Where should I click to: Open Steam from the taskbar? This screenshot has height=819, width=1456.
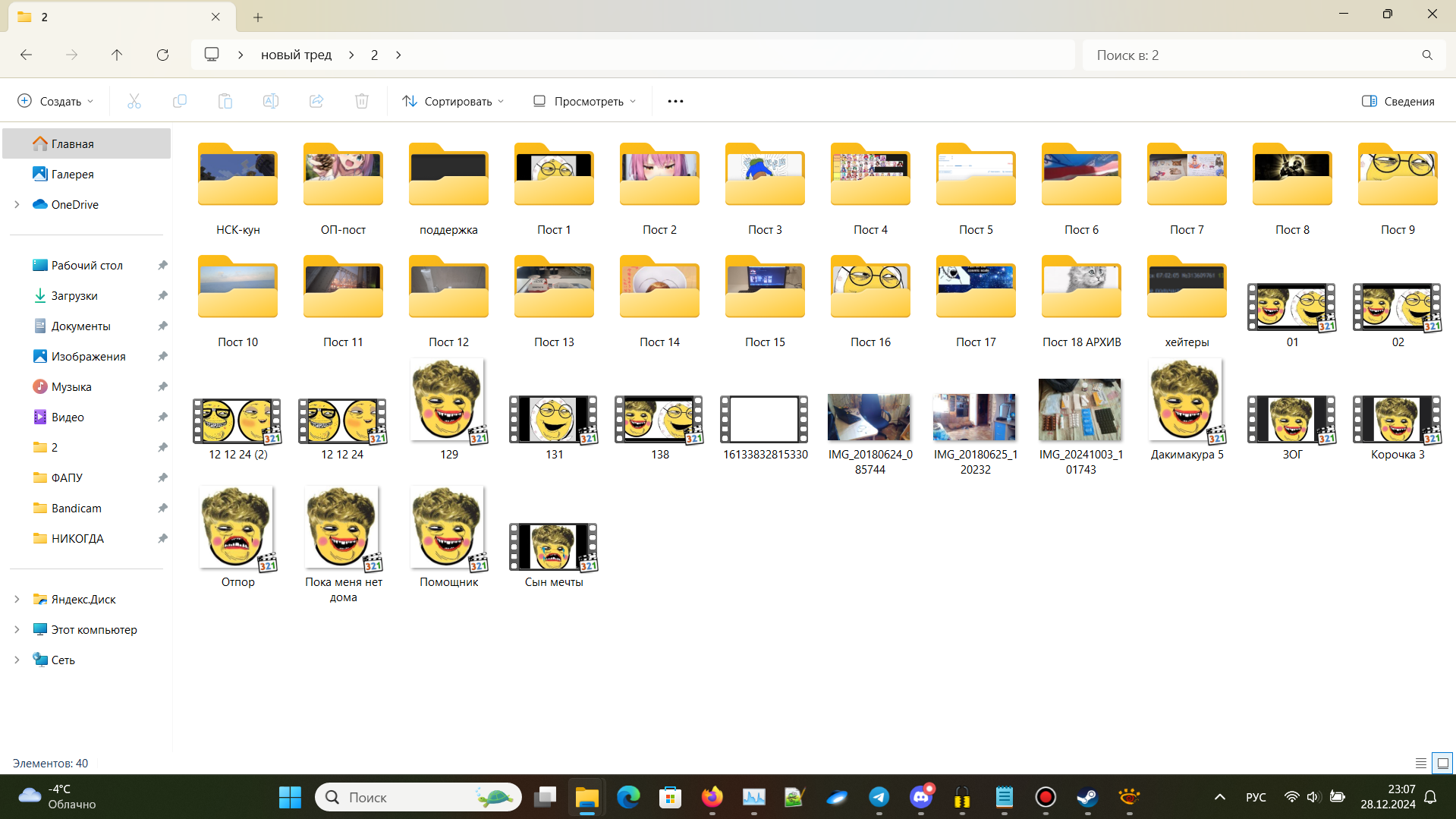tap(1086, 797)
